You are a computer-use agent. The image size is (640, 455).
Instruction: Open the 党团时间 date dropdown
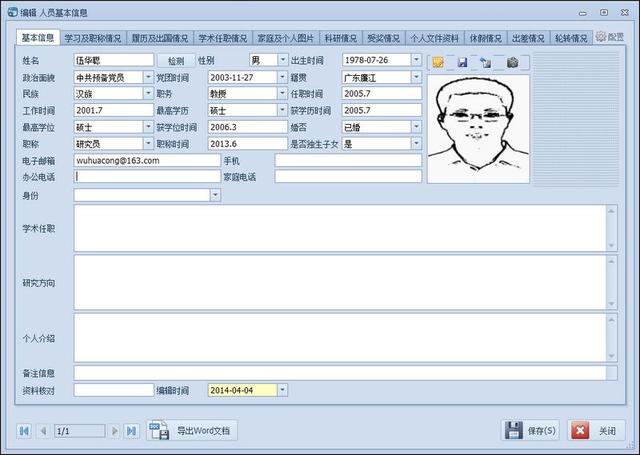[282, 77]
